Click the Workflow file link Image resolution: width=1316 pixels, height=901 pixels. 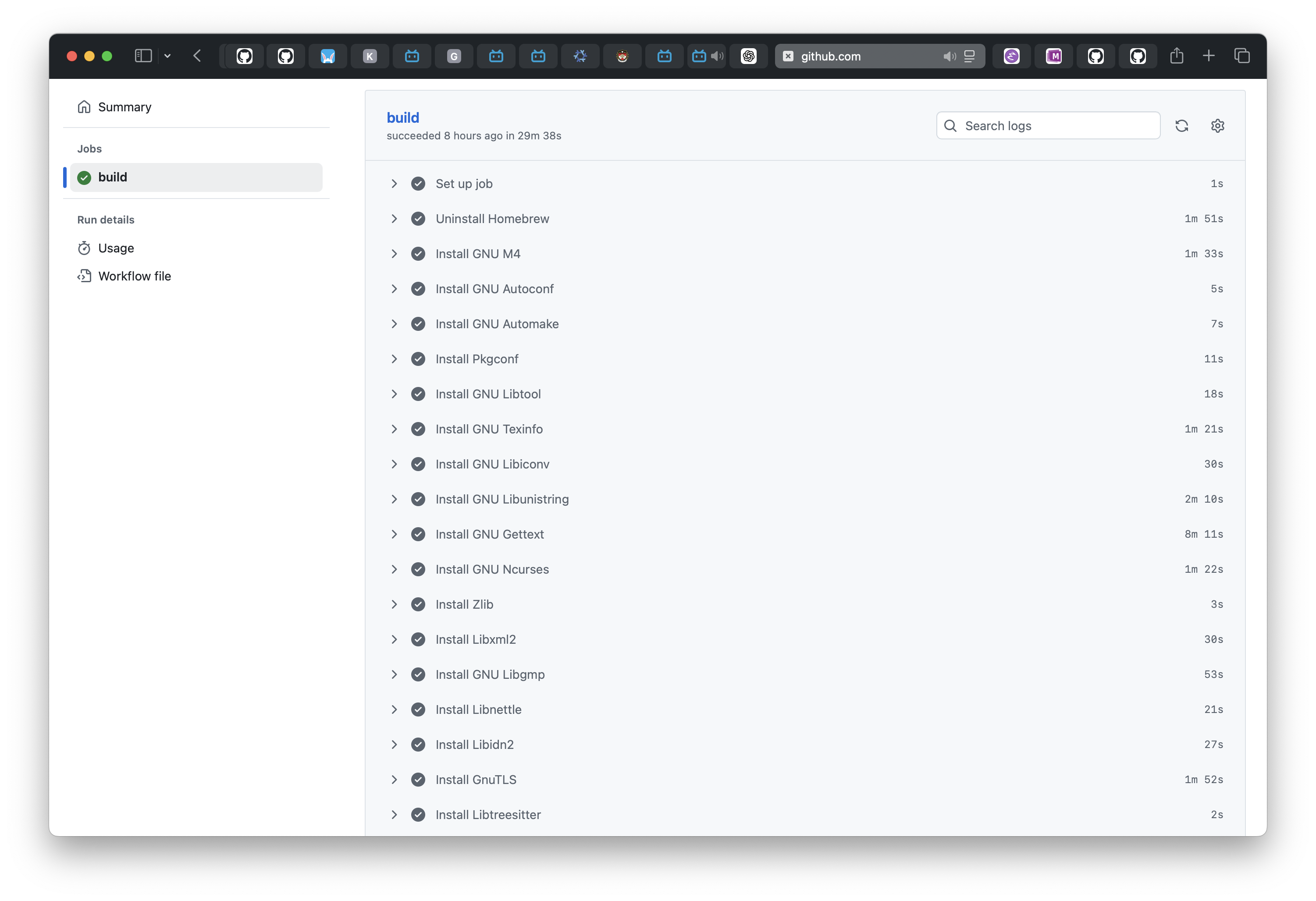[x=135, y=276]
